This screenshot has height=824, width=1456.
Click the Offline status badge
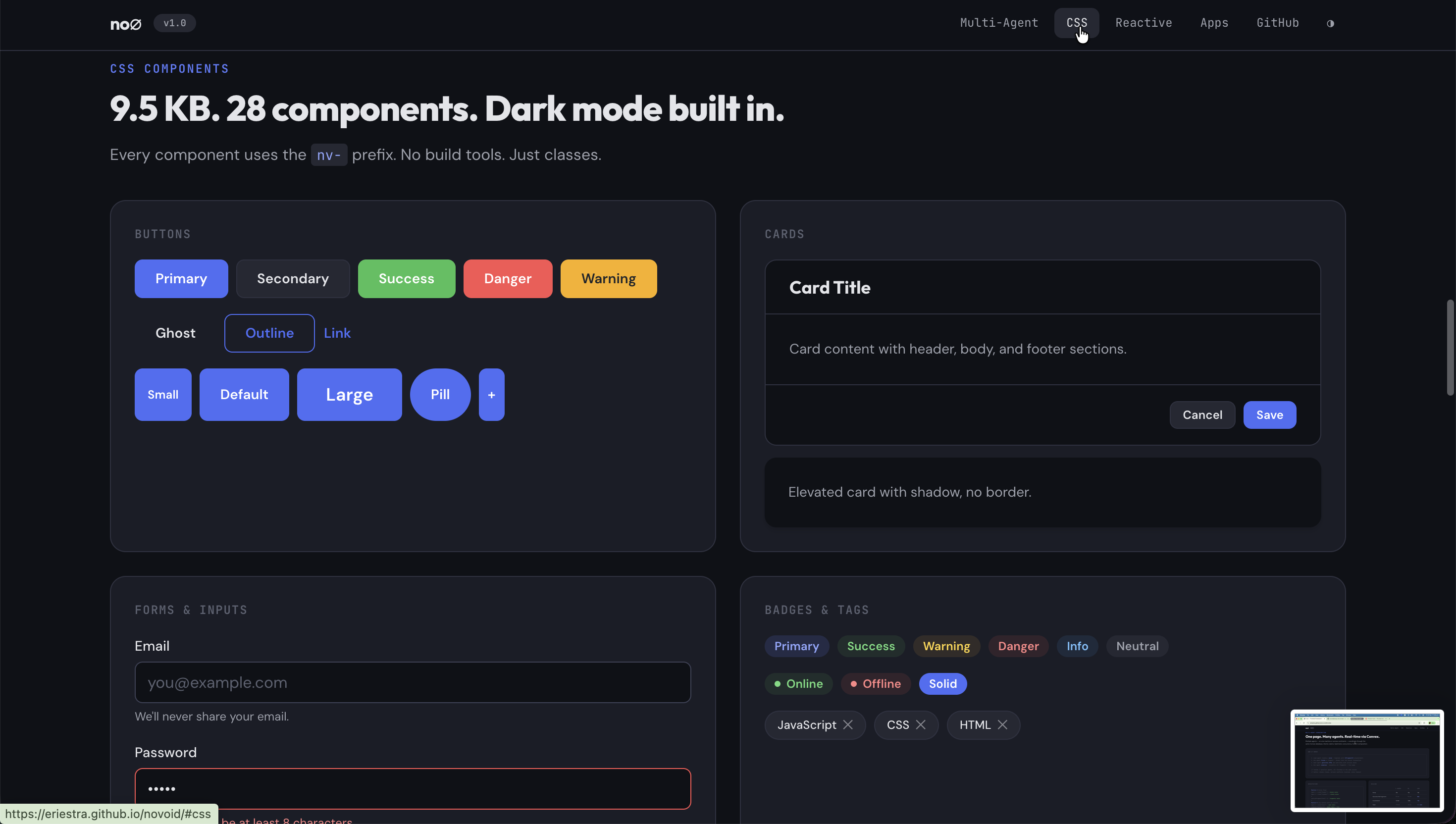(x=875, y=683)
